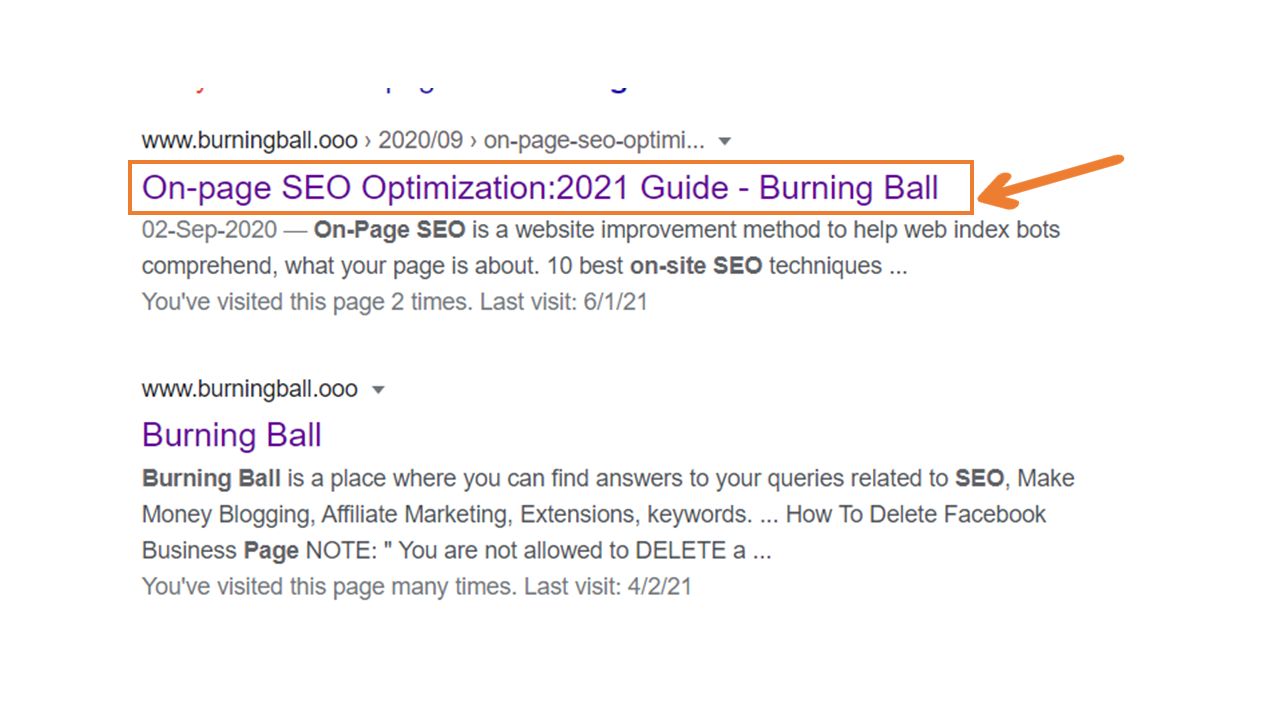Screen dimensions: 1280x720
Task: Click the bolded SEO keyword in second snippet
Action: coord(978,478)
